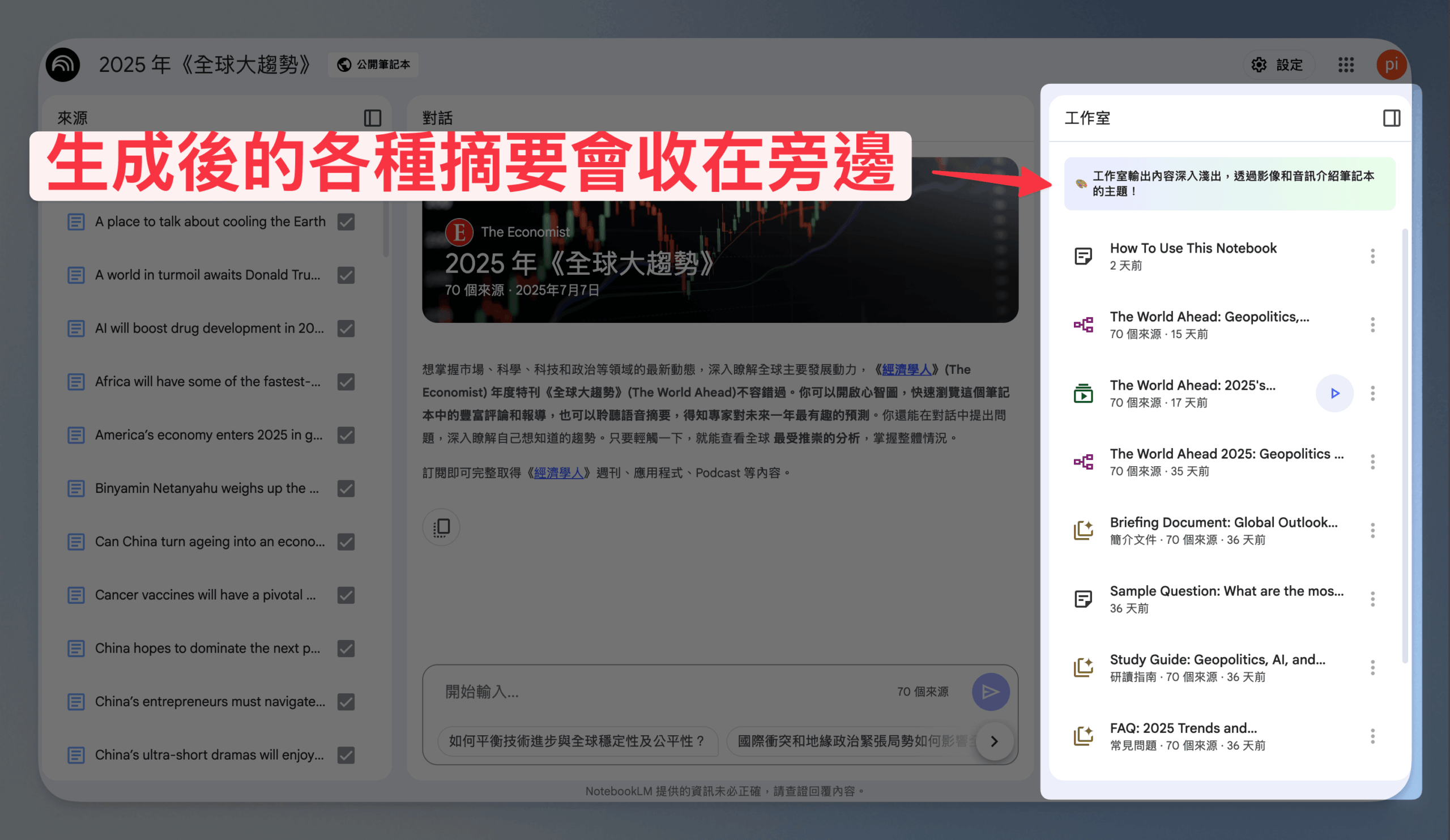Image resolution: width=1450 pixels, height=840 pixels.
Task: Follow the 經濟學人 link in subscription line
Action: pos(558,473)
